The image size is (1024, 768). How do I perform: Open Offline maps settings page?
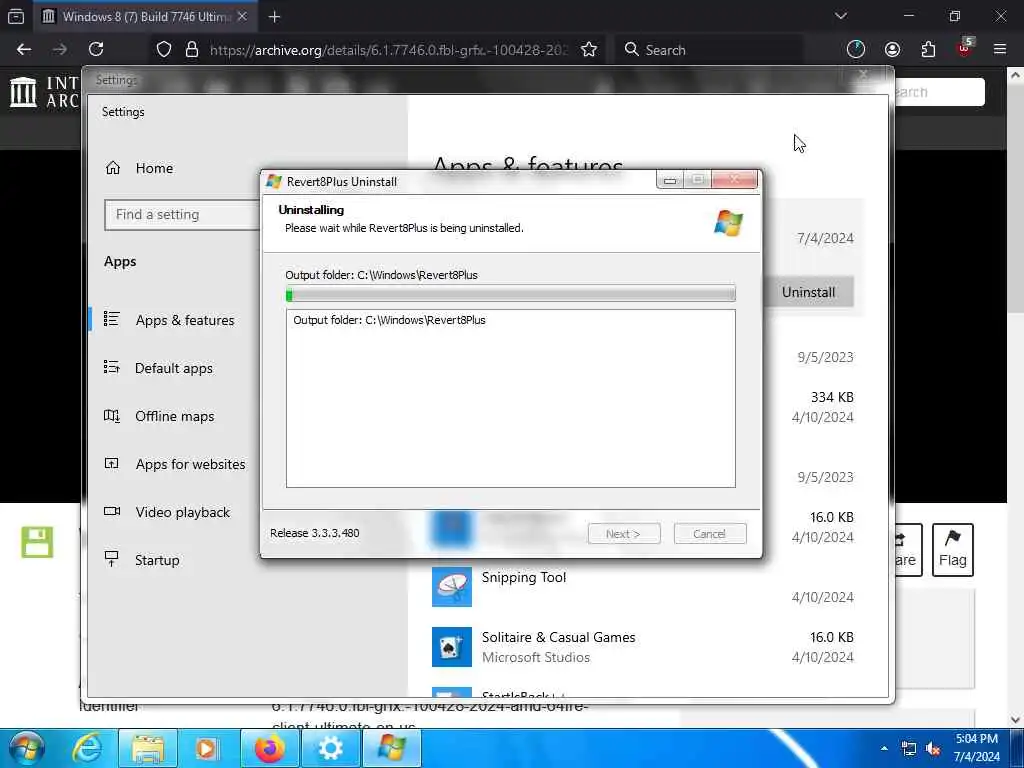point(174,417)
